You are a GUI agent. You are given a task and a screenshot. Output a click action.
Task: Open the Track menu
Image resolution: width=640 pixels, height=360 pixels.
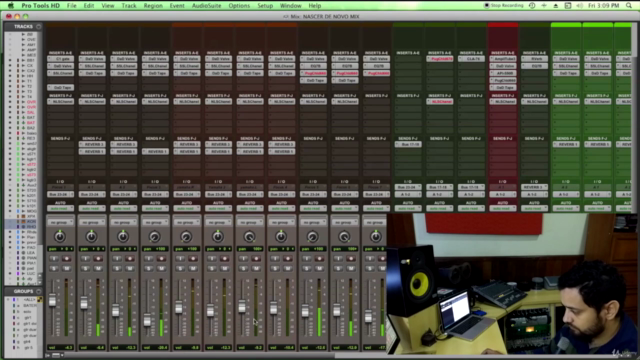point(129,6)
